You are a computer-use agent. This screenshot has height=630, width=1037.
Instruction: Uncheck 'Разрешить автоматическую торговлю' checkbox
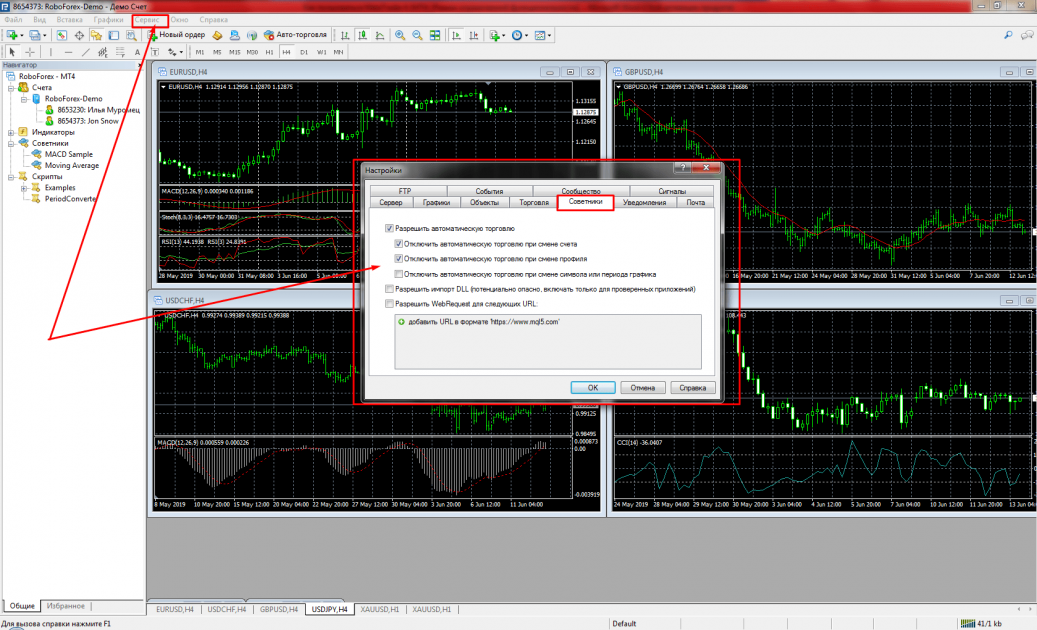pyautogui.click(x=389, y=229)
